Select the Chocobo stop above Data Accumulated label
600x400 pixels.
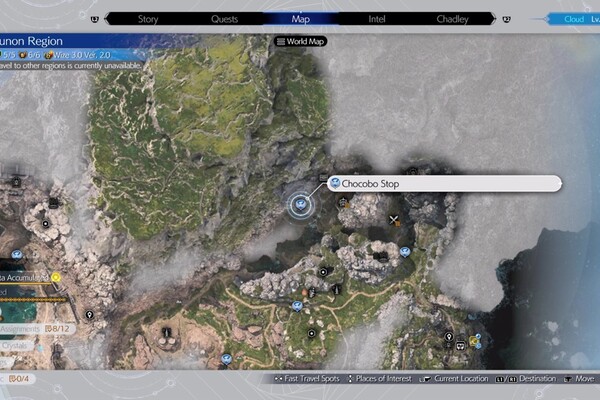point(16,255)
